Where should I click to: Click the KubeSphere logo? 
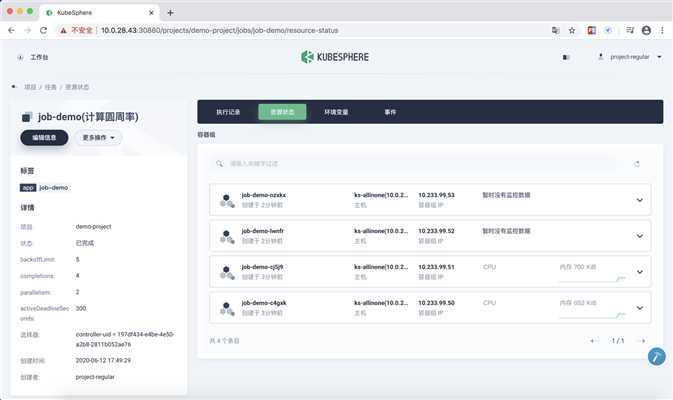335,57
